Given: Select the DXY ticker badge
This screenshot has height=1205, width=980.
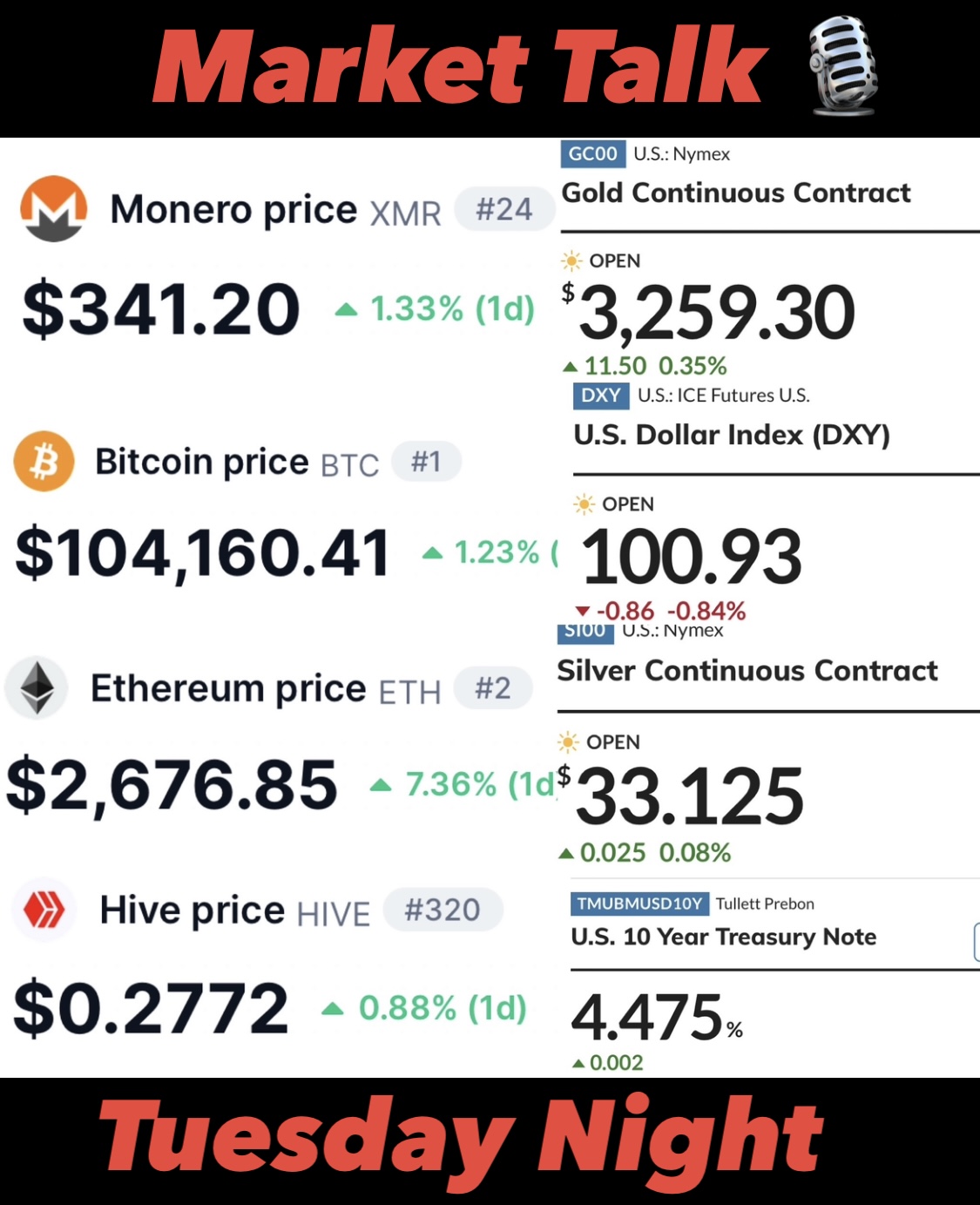Looking at the screenshot, I should click(x=601, y=396).
